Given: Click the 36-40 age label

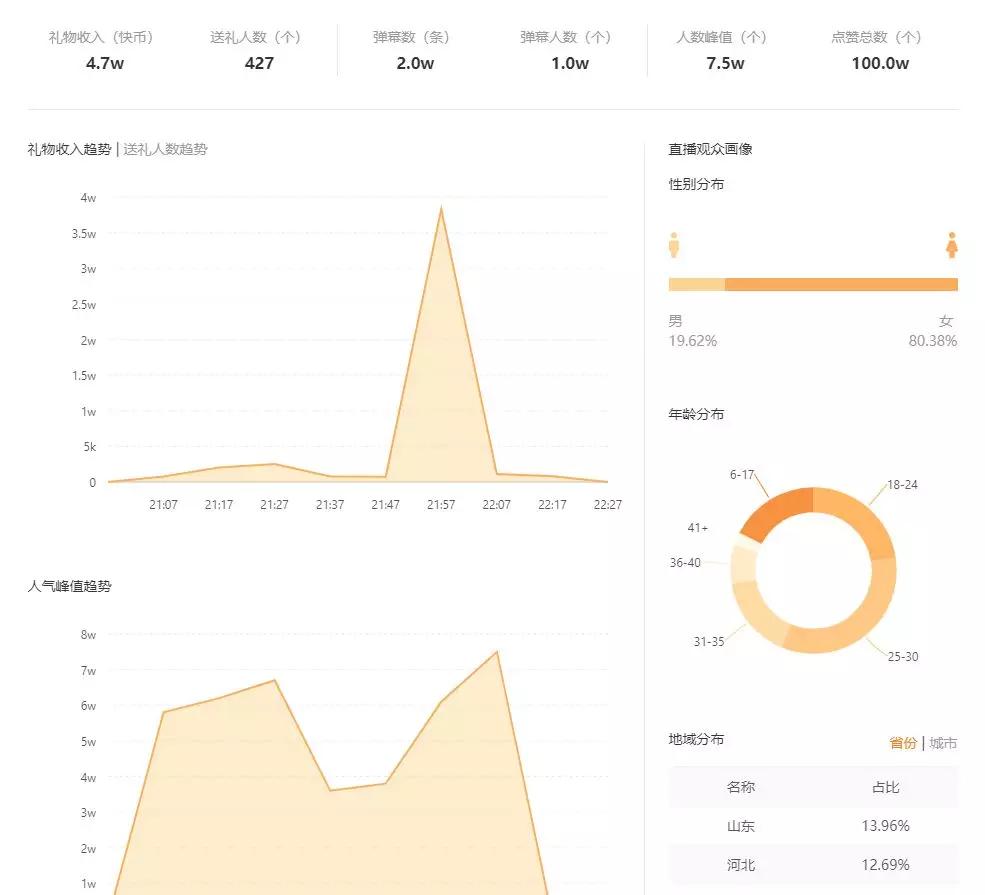Looking at the screenshot, I should pyautogui.click(x=685, y=563).
